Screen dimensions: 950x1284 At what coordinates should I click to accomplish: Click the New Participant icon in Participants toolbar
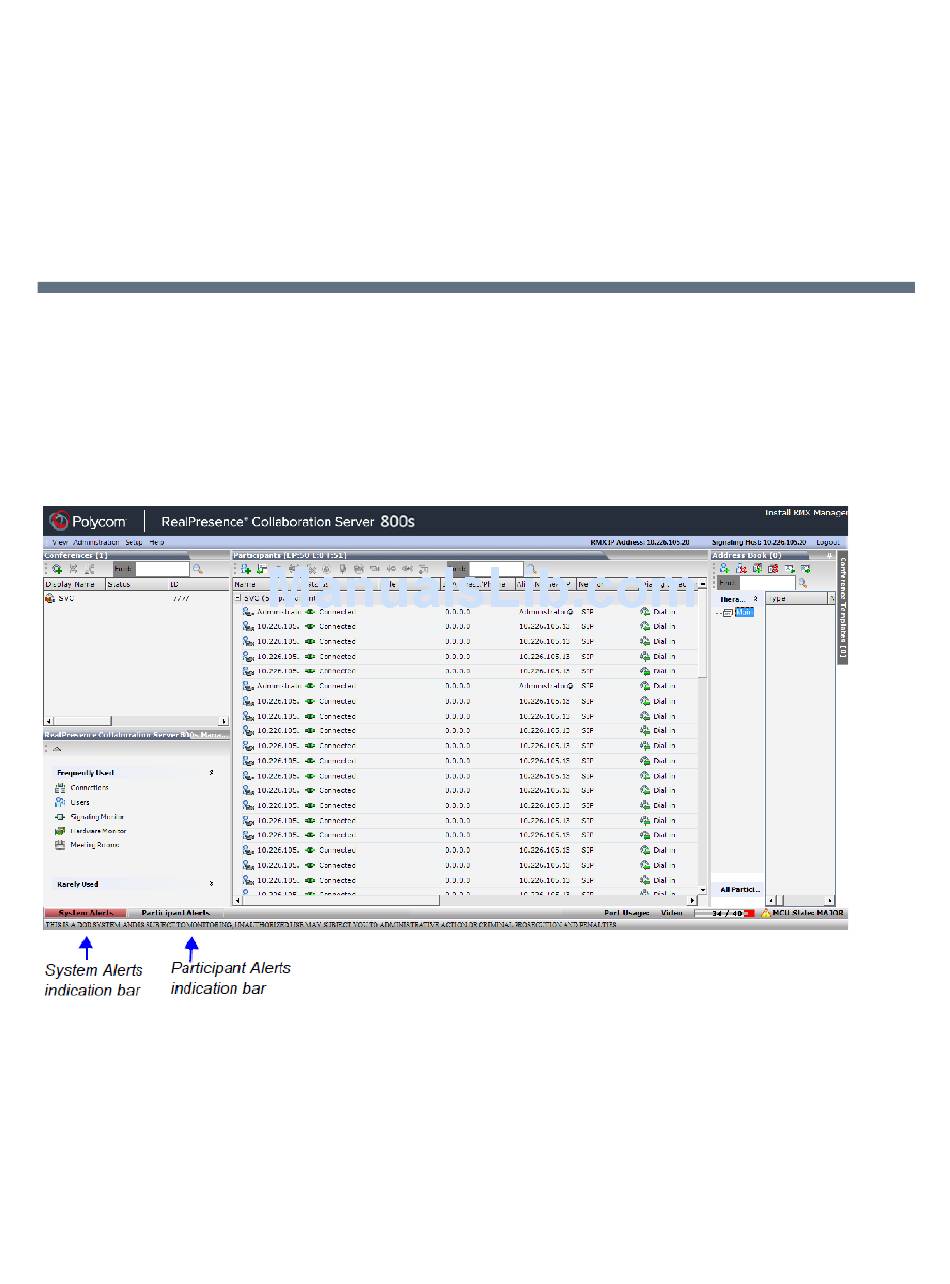pos(246,569)
